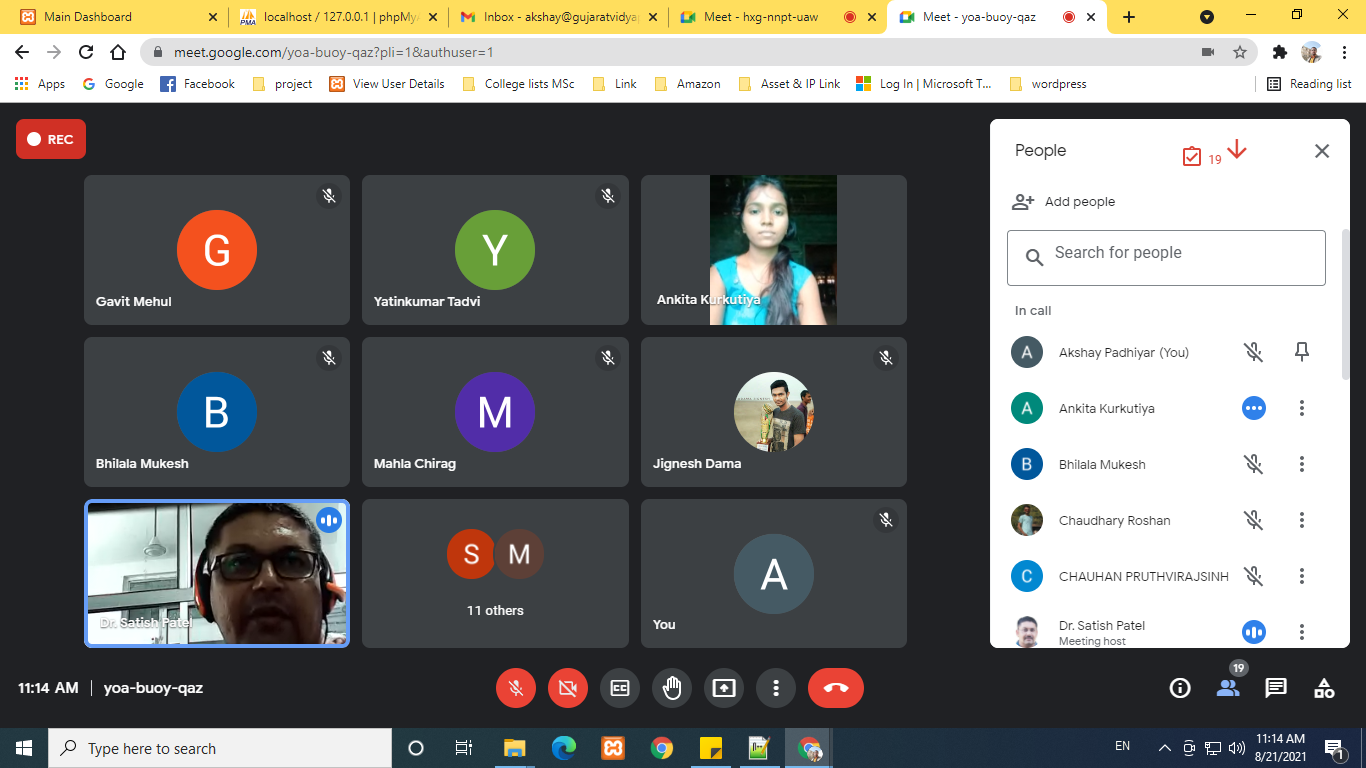Open Facebook bookmark

[197, 84]
